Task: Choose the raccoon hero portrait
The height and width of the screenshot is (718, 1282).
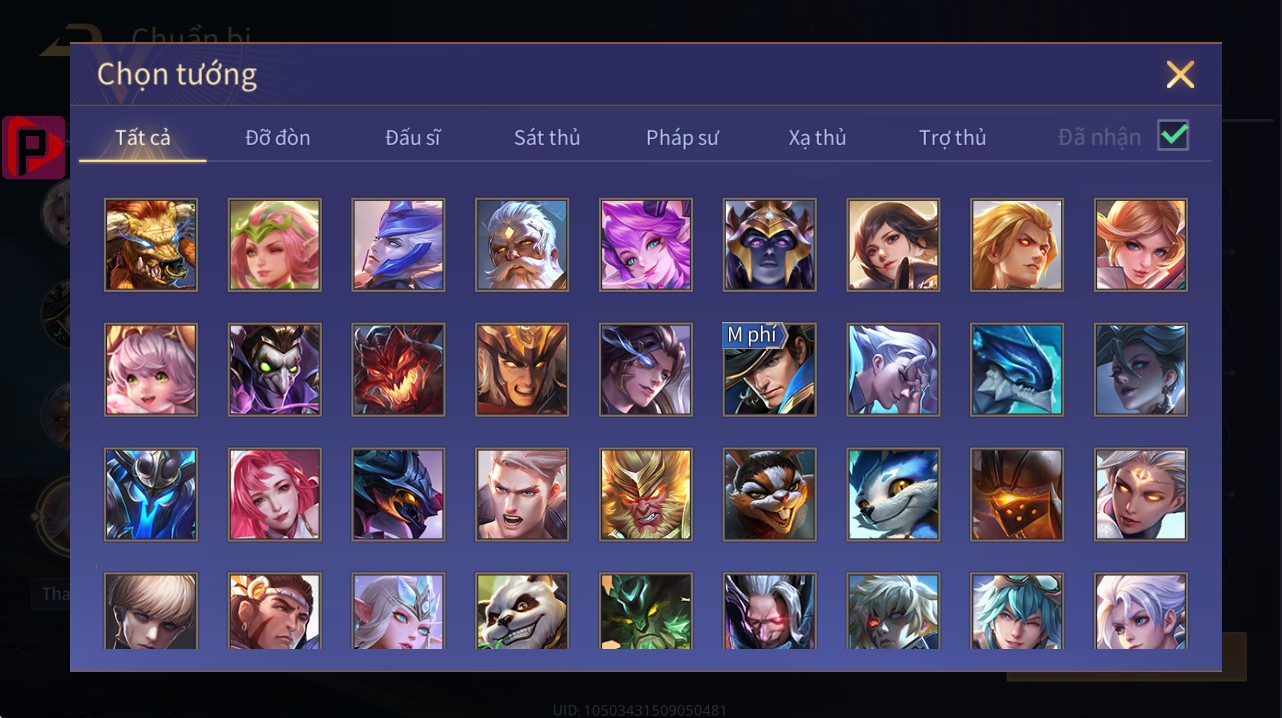Action: tap(770, 494)
